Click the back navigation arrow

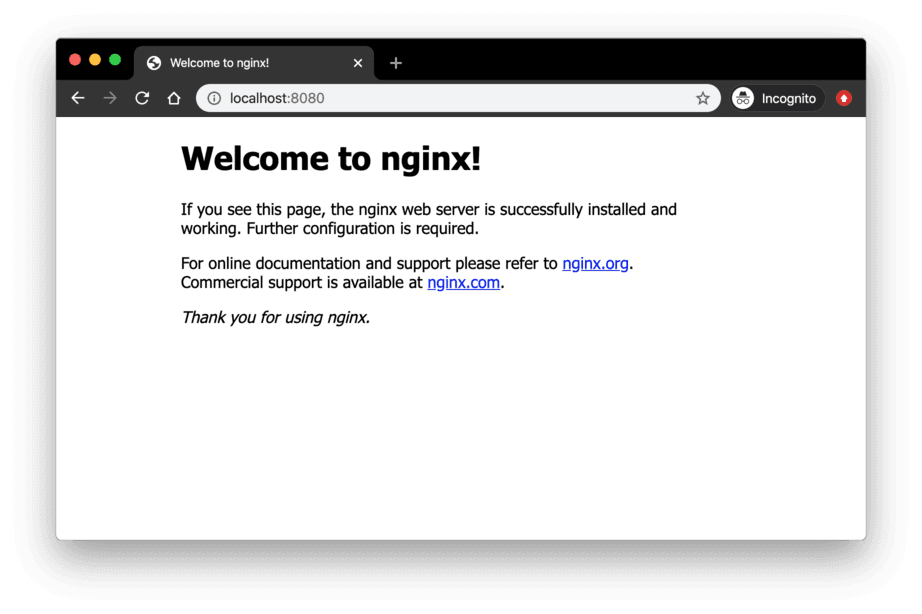click(x=77, y=97)
